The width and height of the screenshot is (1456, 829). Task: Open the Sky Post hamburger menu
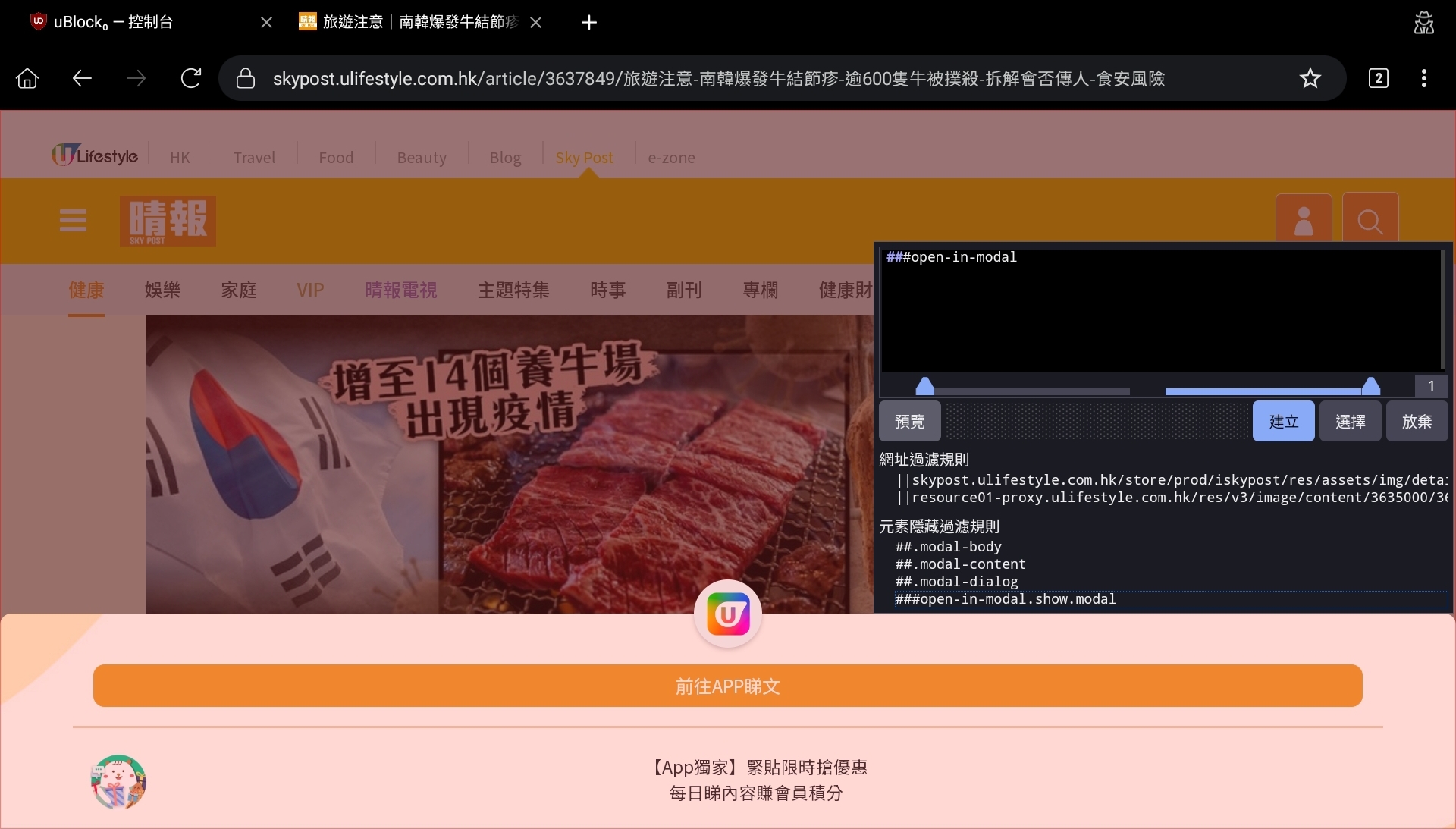point(71,221)
